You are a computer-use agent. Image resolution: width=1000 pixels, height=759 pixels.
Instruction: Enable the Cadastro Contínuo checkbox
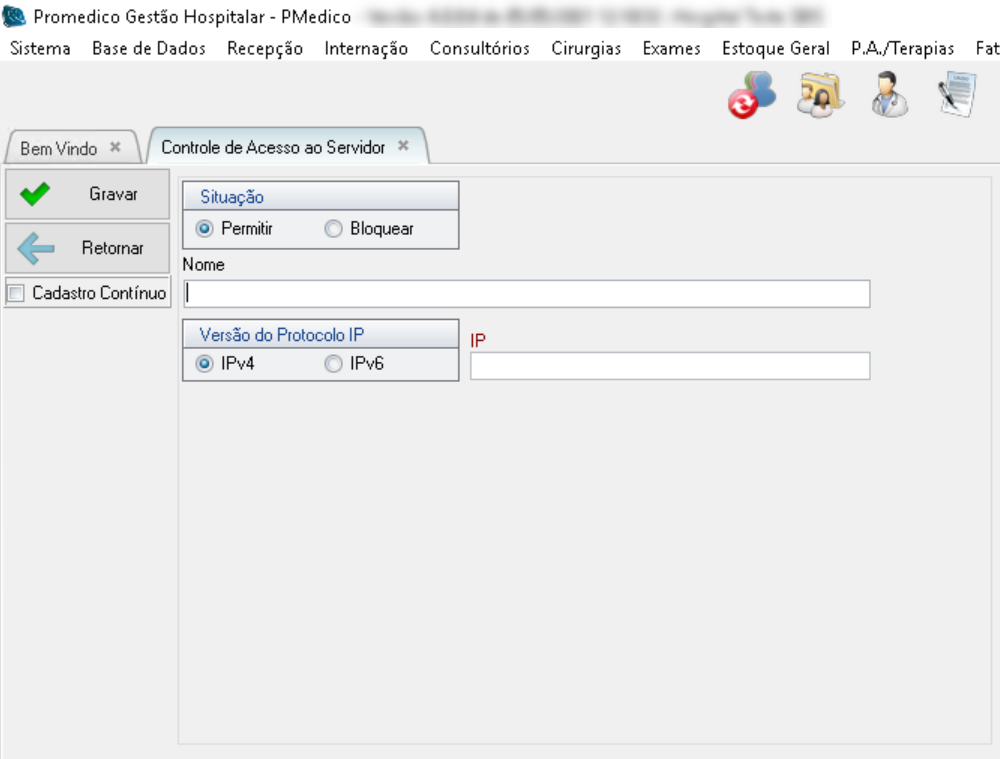pyautogui.click(x=15, y=294)
